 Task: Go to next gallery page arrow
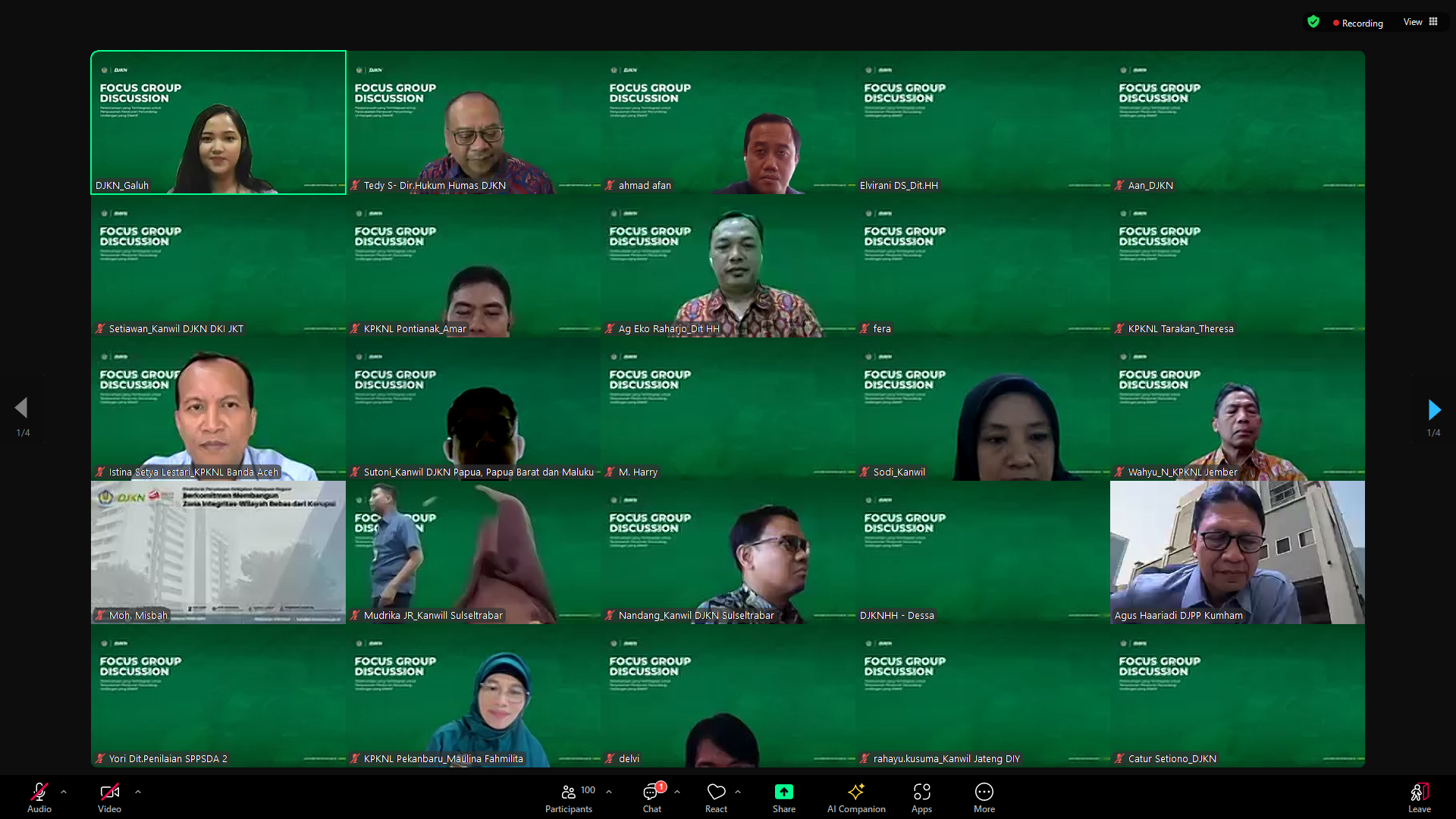point(1433,409)
